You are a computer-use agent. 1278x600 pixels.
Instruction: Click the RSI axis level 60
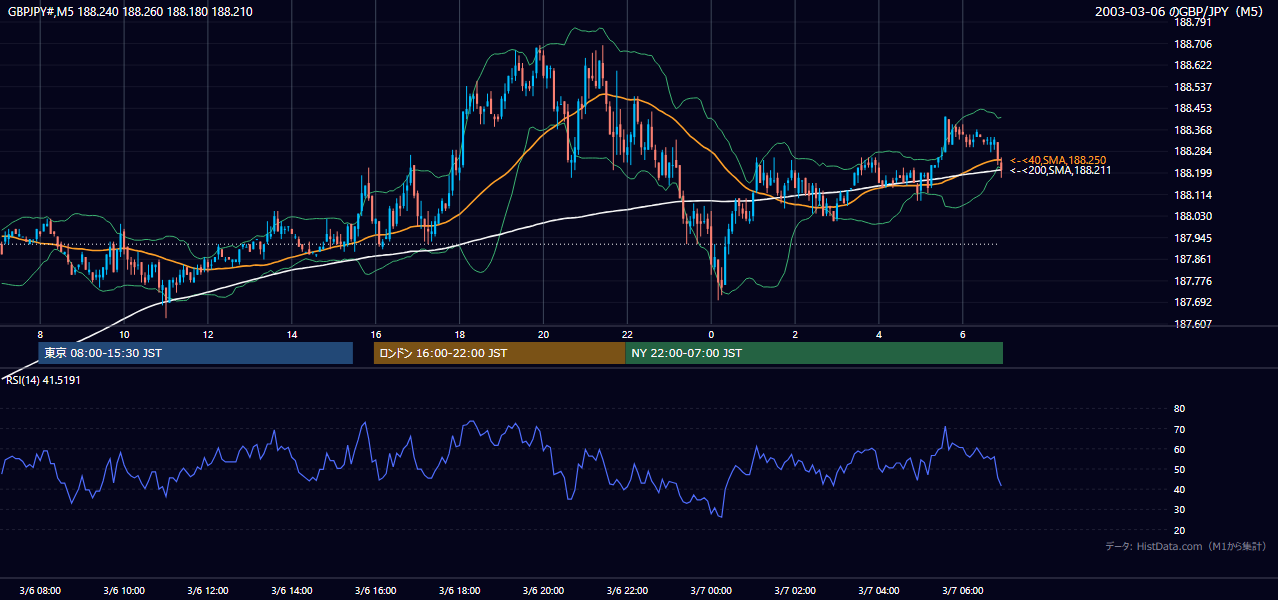point(1179,450)
